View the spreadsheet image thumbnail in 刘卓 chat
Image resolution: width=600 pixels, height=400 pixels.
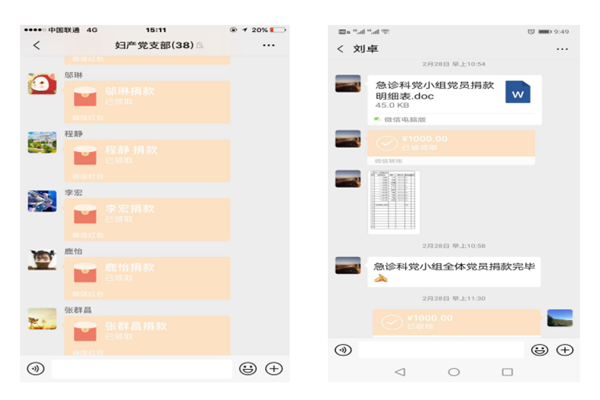[393, 201]
